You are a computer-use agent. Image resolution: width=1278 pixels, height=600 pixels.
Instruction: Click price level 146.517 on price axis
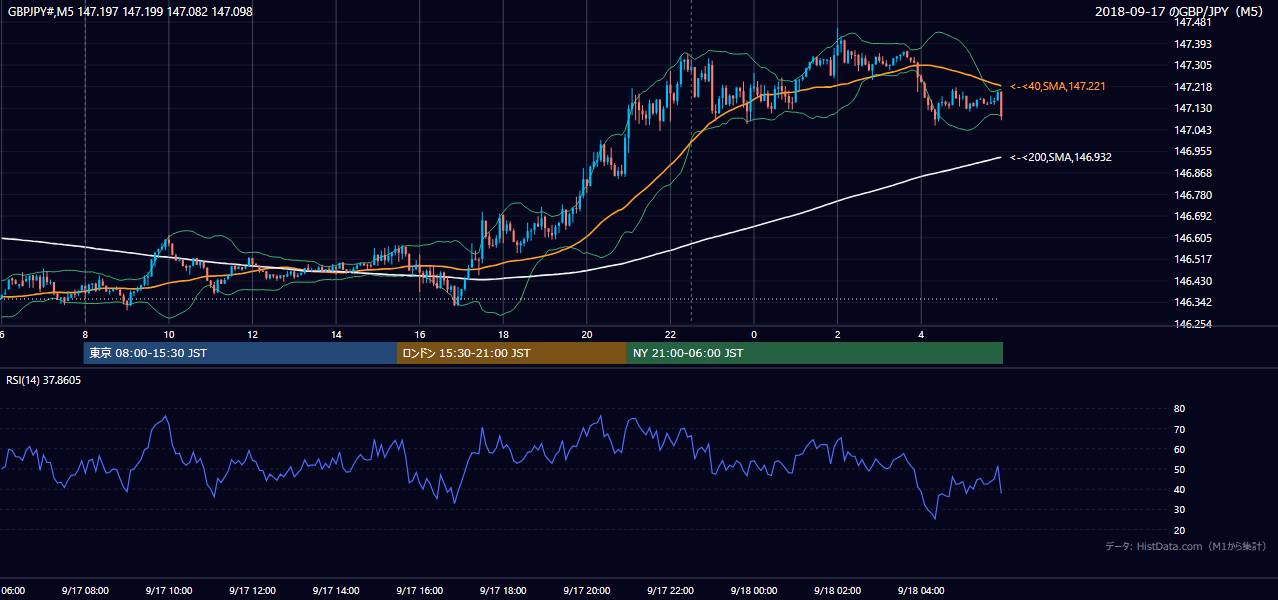(1194, 259)
